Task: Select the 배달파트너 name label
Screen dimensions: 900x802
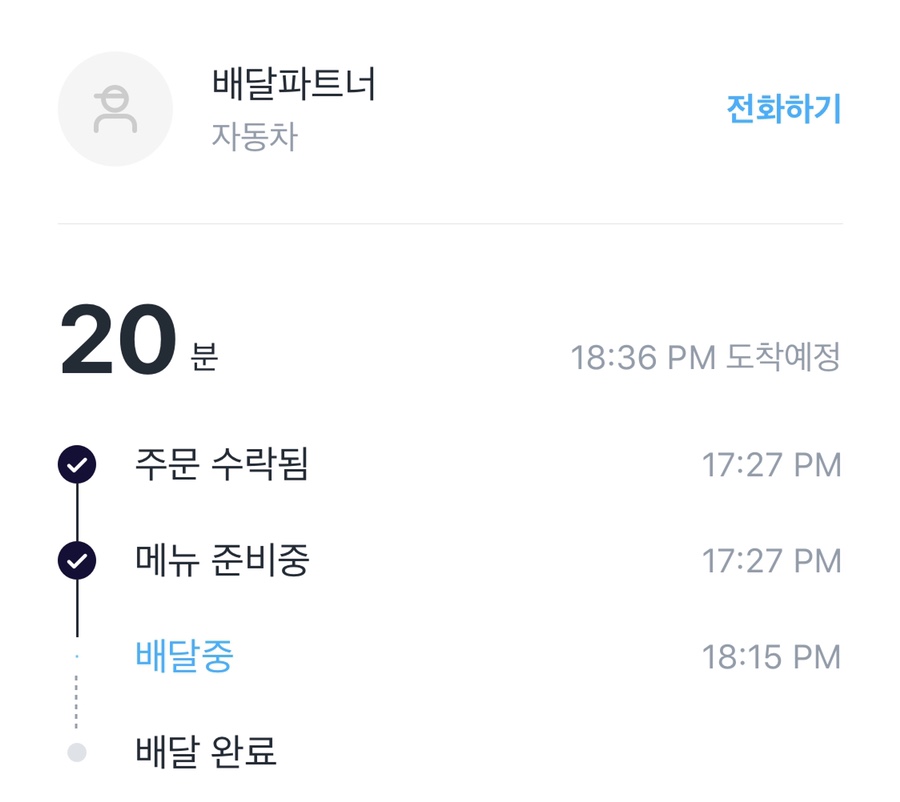Action: click(294, 85)
